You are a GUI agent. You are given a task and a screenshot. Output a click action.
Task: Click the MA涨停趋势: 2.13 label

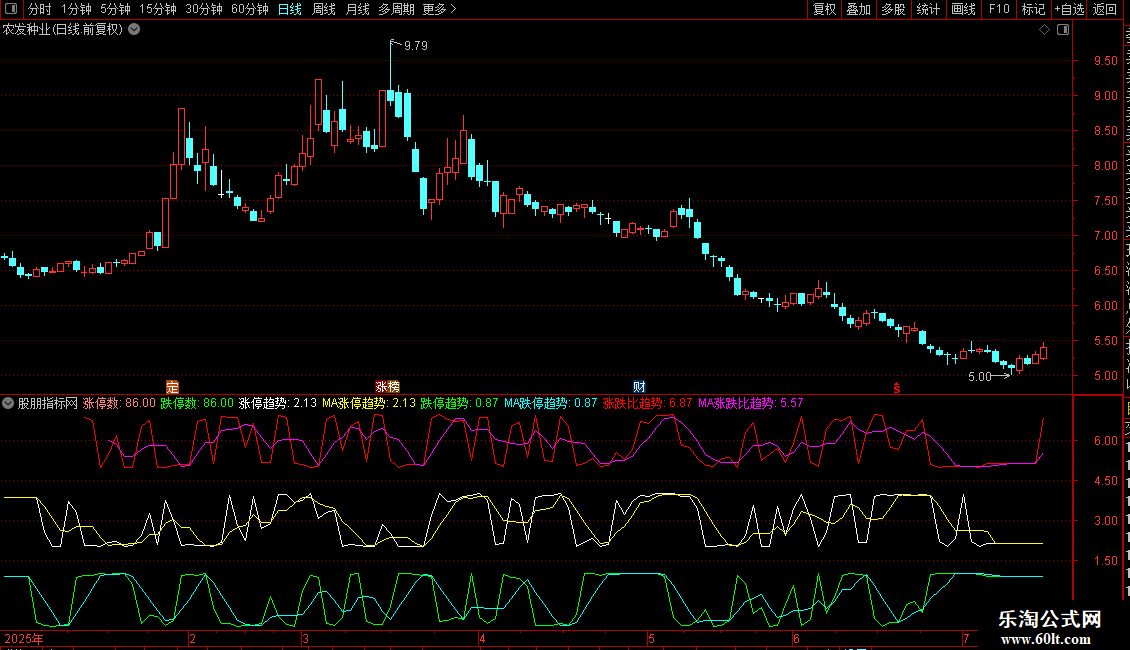[x=369, y=403]
